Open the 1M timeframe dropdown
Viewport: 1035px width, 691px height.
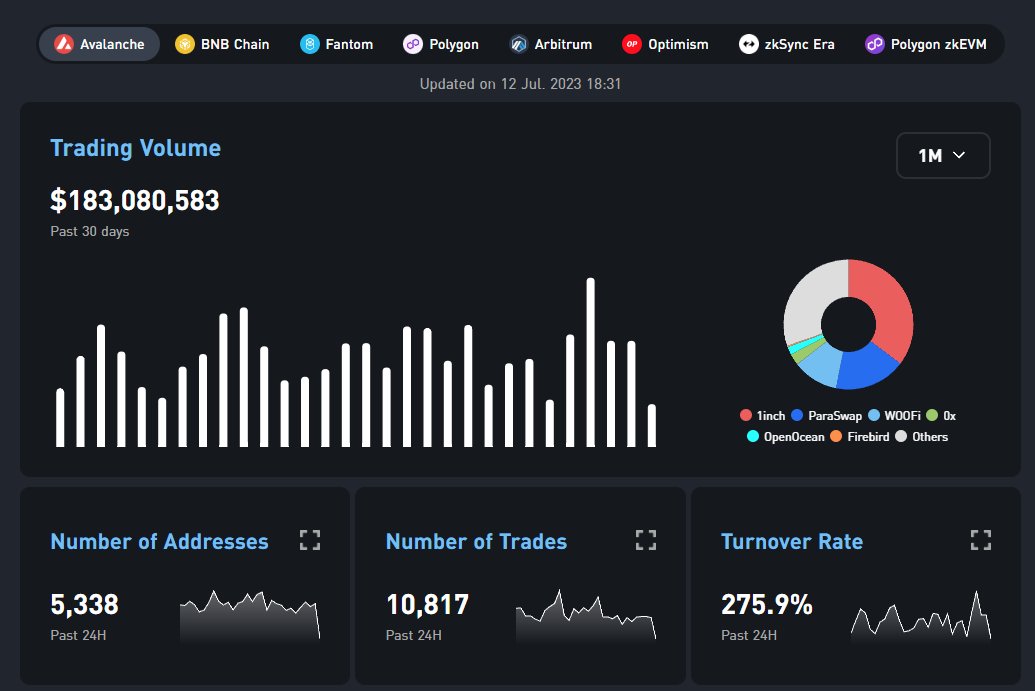[x=943, y=155]
